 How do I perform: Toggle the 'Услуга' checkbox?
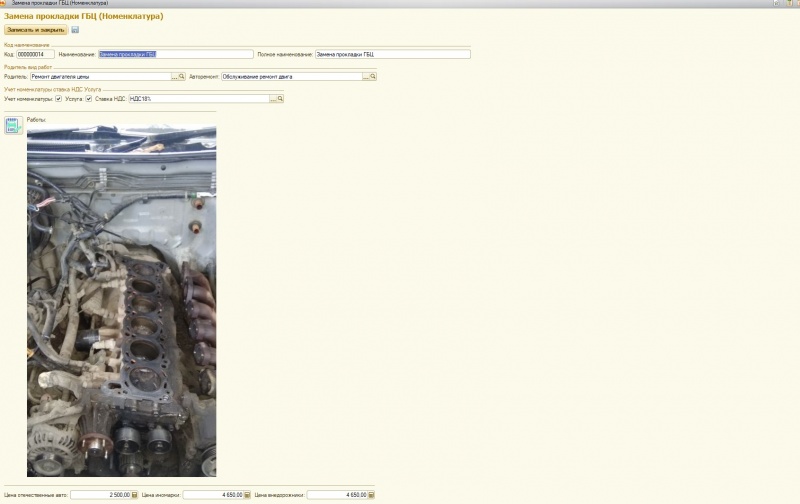coord(89,98)
